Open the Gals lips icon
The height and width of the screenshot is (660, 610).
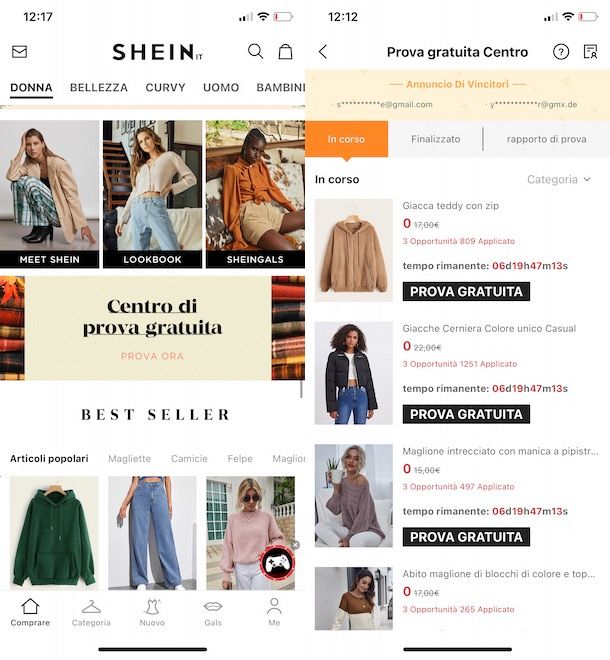213,612
